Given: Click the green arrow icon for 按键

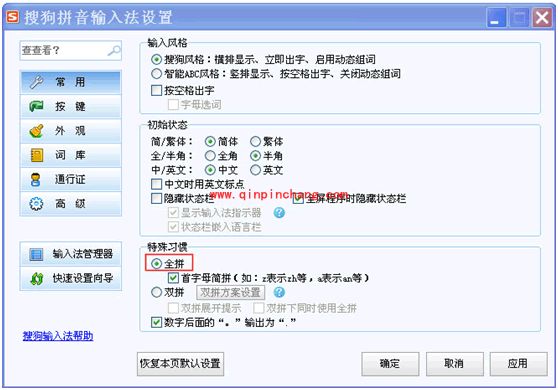Looking at the screenshot, I should [36, 106].
